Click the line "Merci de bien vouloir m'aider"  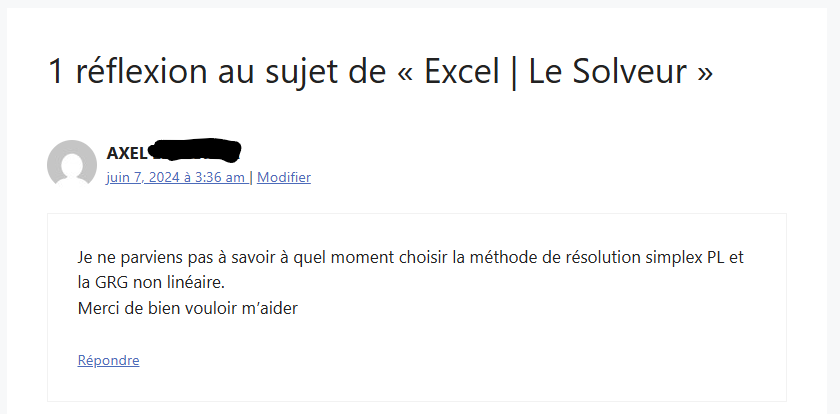tap(188, 308)
